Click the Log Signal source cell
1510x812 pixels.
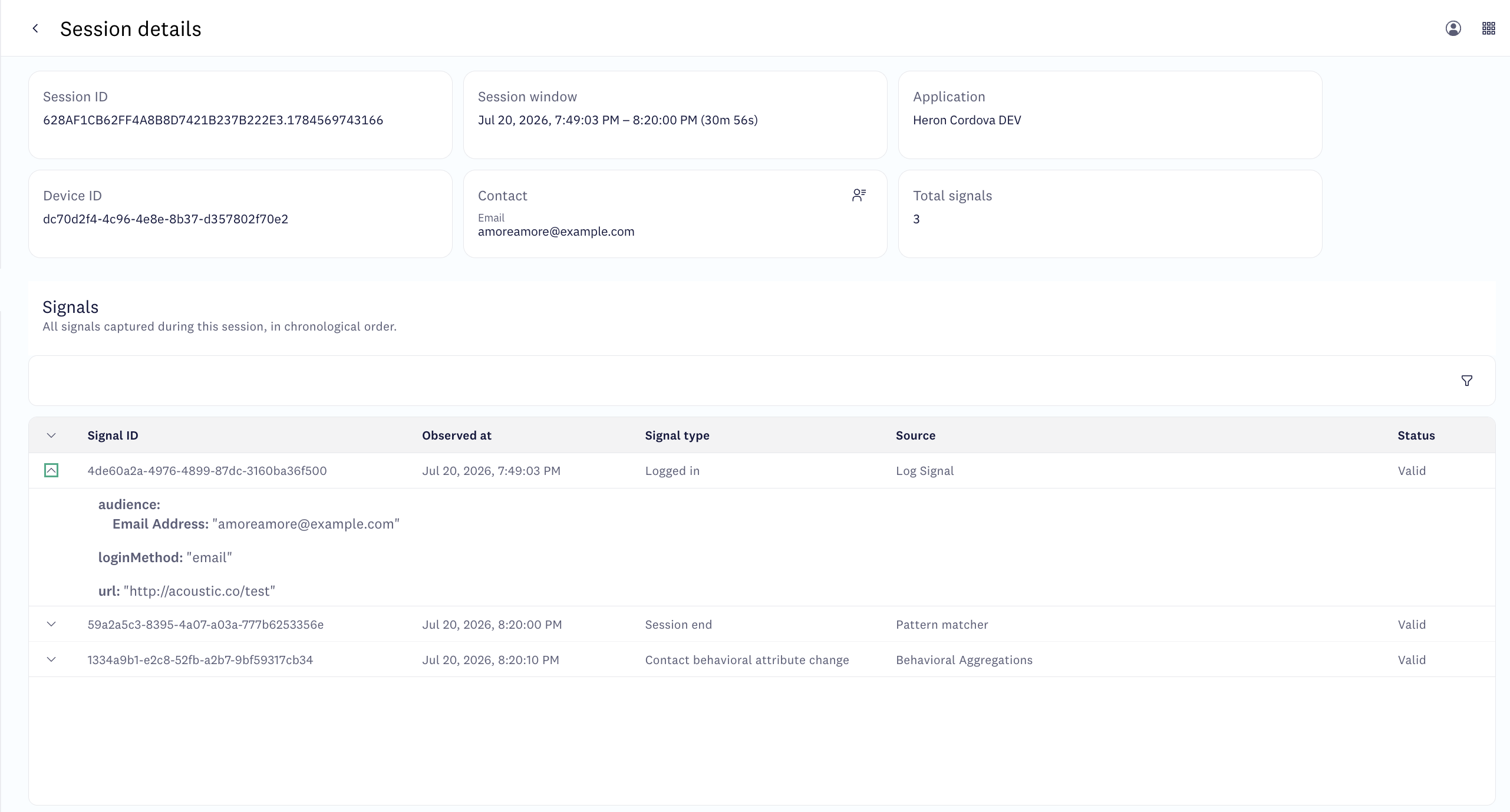[925, 471]
